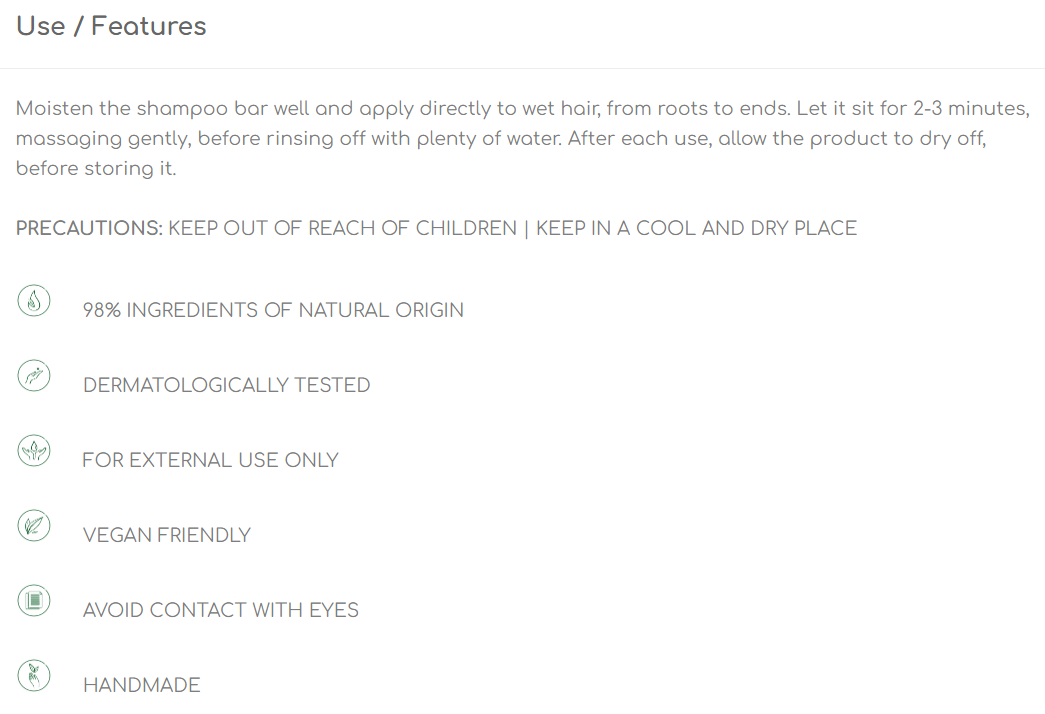Click the DERMATOLOGICALLY TESTED label
The height and width of the screenshot is (714, 1045).
pos(227,385)
